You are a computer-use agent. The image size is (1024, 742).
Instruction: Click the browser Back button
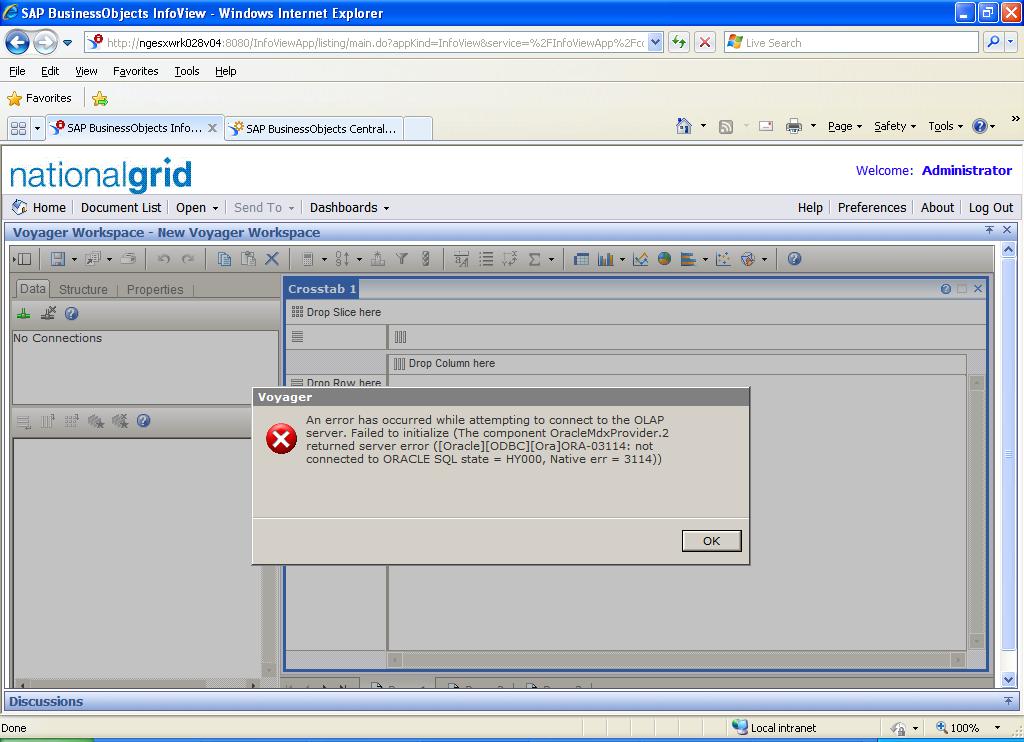[17, 43]
